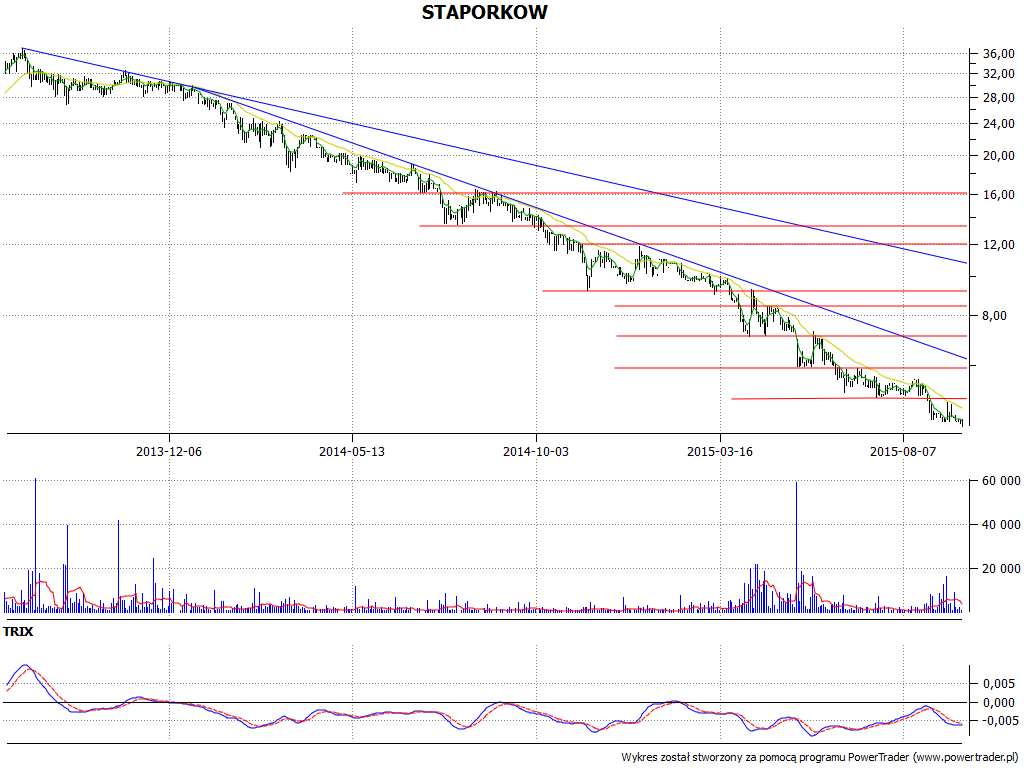This screenshot has height=768, width=1024.
Task: Click the 16,00 price axis label
Action: (x=999, y=195)
